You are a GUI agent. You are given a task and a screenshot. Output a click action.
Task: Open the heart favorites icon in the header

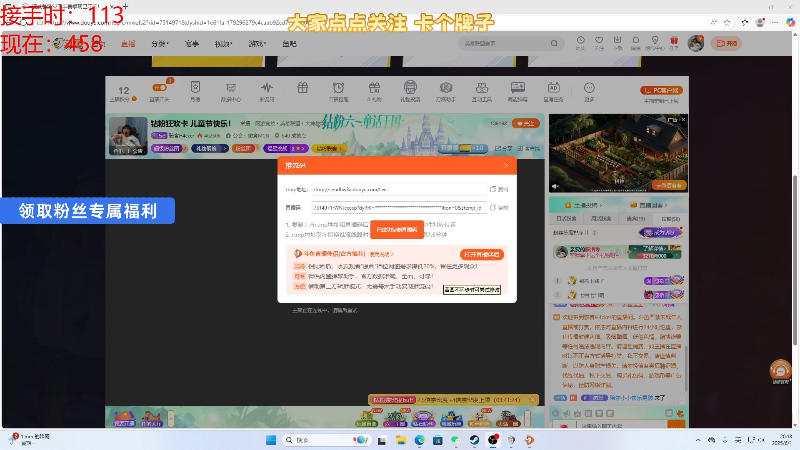pos(599,42)
